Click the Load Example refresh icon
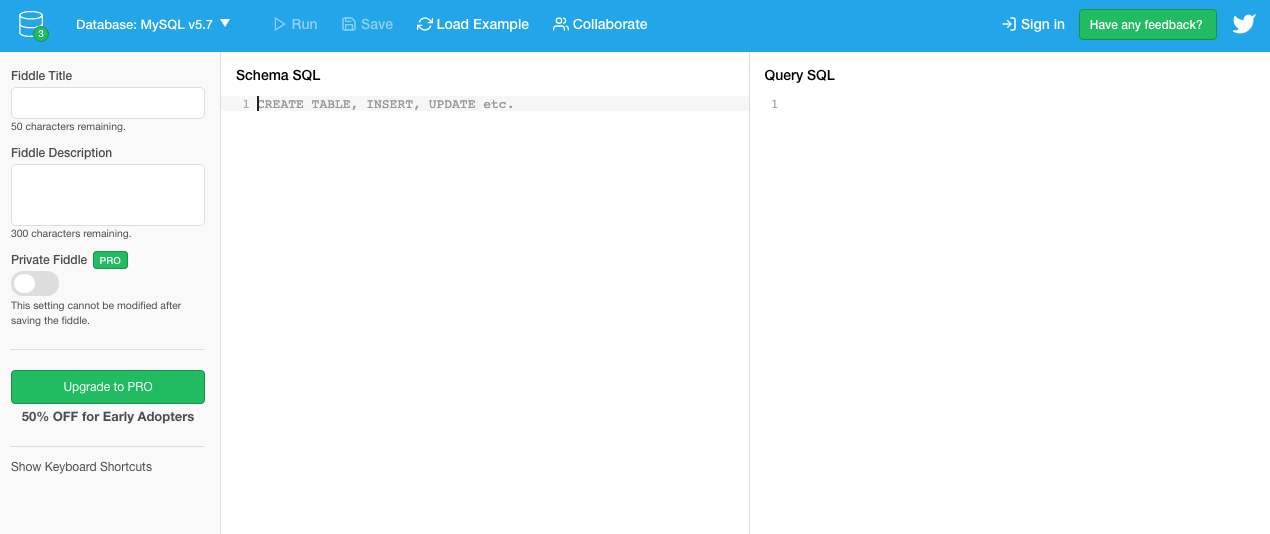 coord(425,24)
